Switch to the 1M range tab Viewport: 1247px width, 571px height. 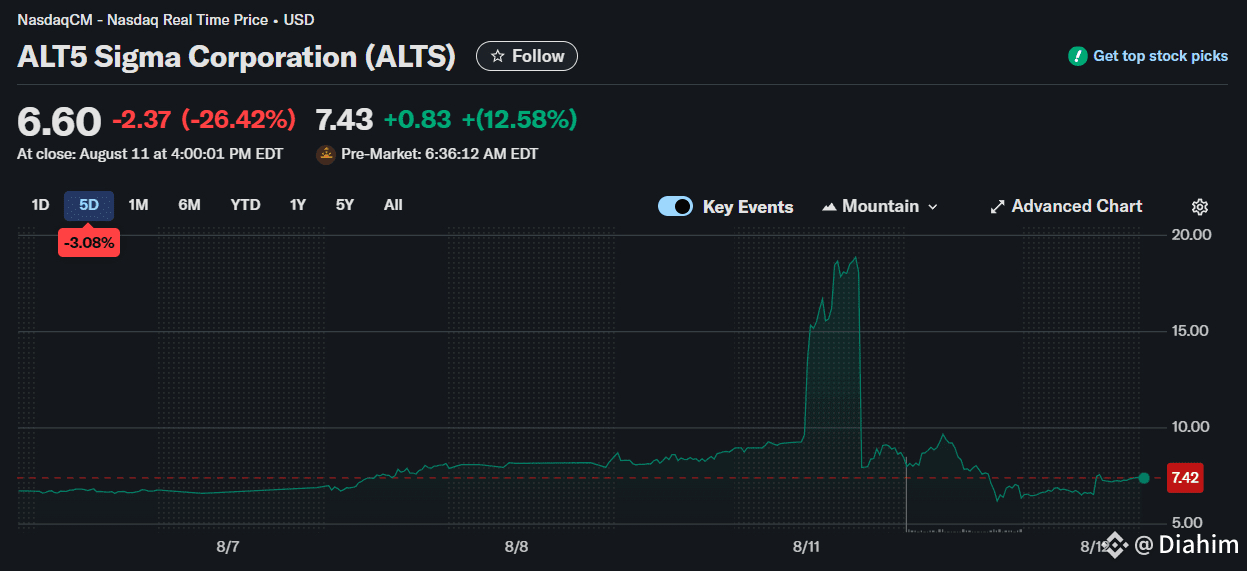[138, 205]
